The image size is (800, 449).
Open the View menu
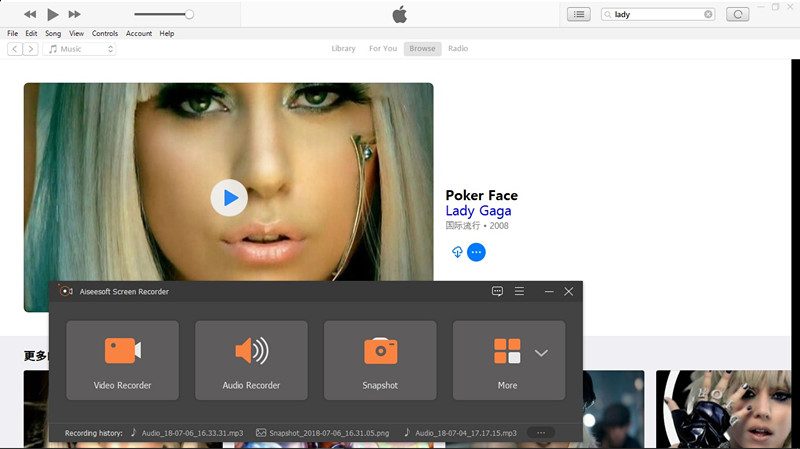(x=77, y=33)
